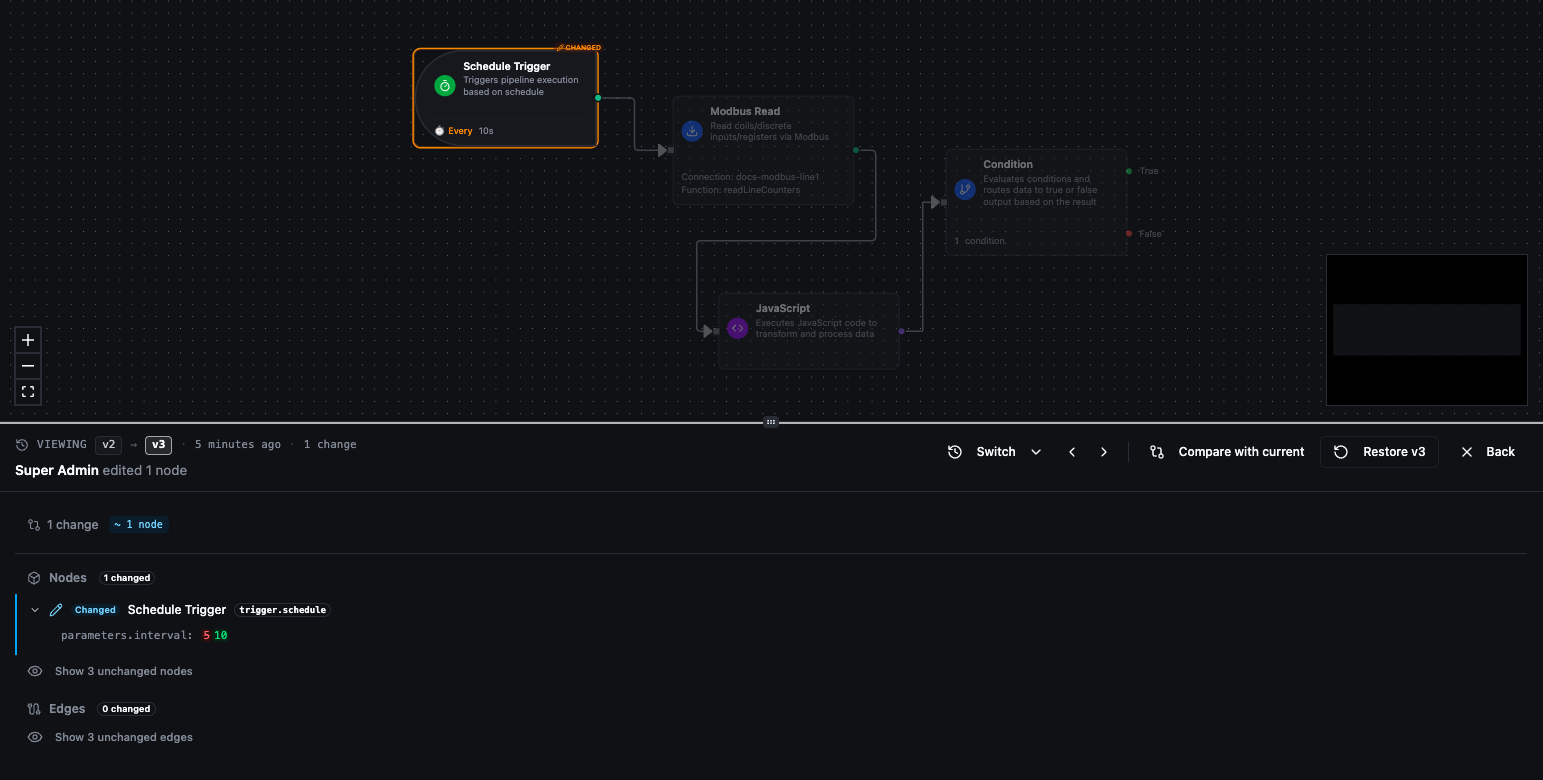Click Compare with current
Screen dimensions: 1543x780
pyautogui.click(x=1227, y=452)
